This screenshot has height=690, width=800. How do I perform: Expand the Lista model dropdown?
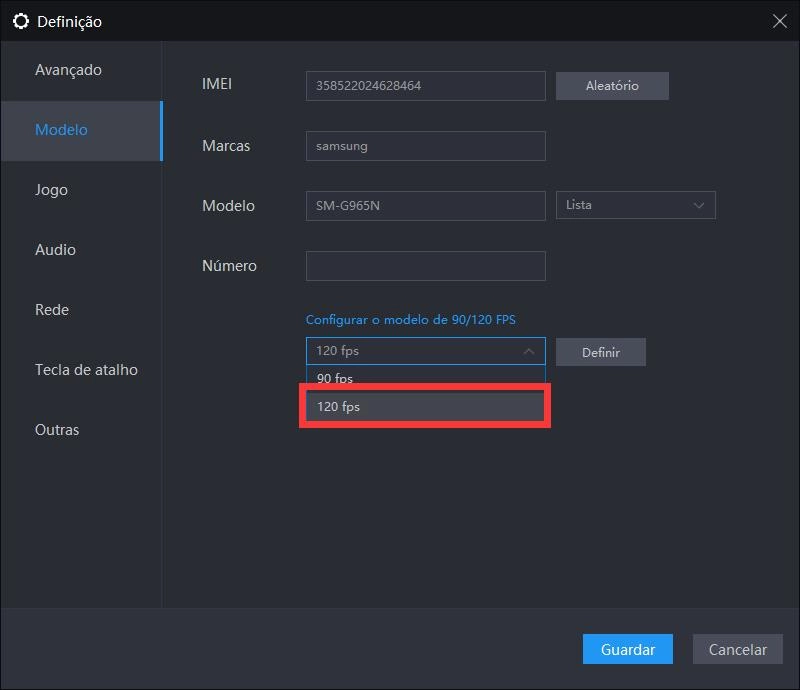tap(635, 205)
